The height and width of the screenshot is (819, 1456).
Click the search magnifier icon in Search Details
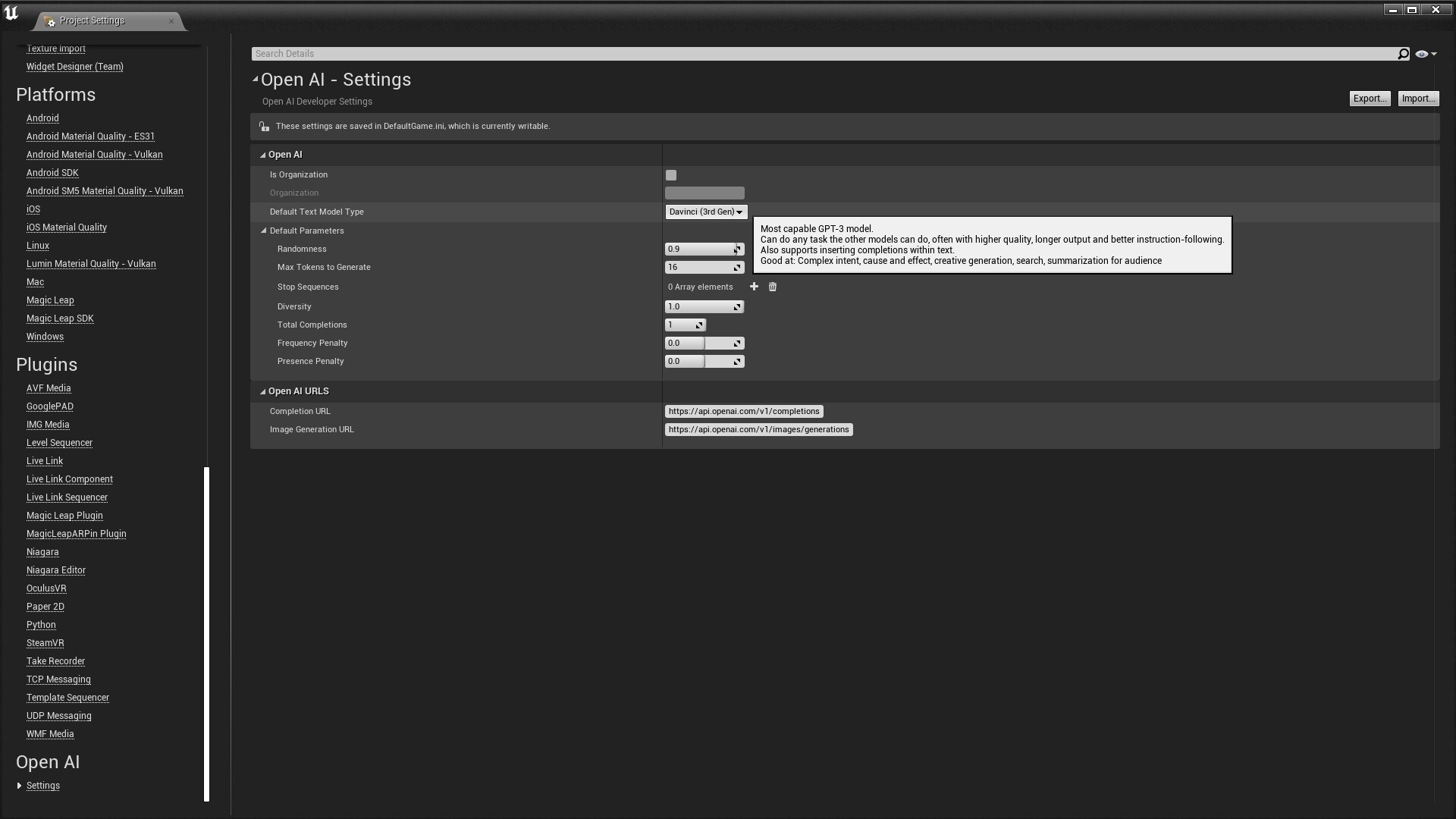tap(1404, 53)
